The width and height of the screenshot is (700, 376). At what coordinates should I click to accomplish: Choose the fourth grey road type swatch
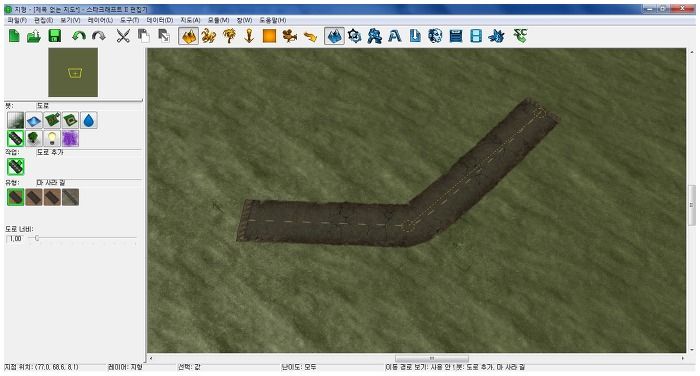coord(71,197)
